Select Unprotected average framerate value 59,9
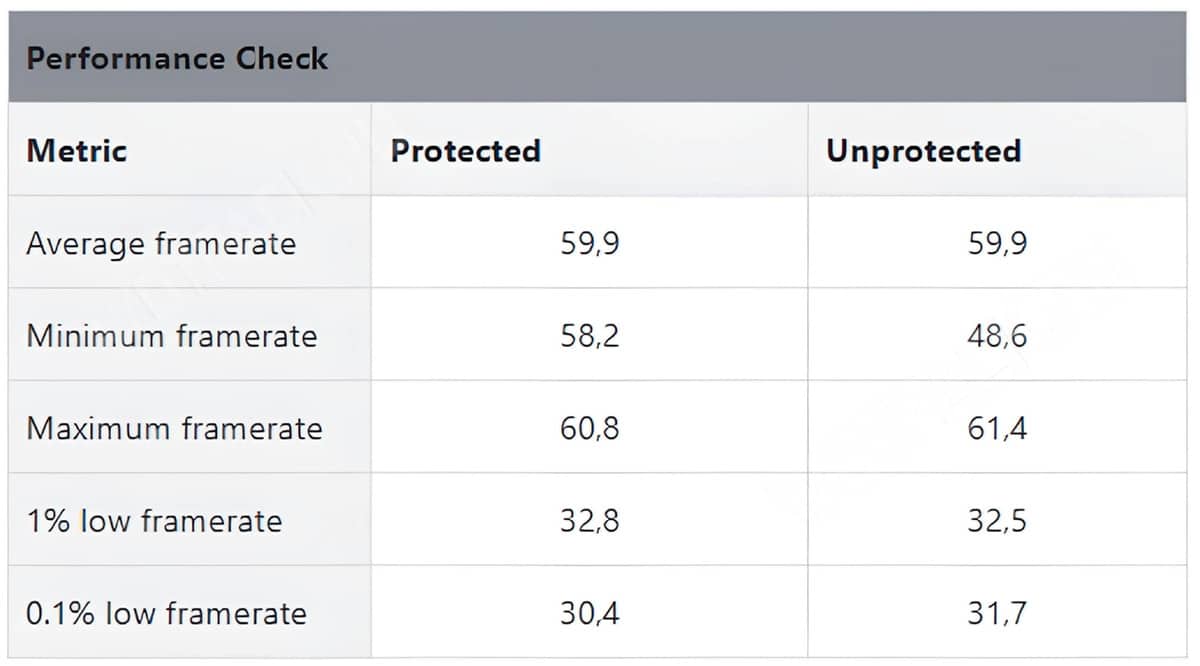This screenshot has height=666, width=1200. [x=997, y=244]
